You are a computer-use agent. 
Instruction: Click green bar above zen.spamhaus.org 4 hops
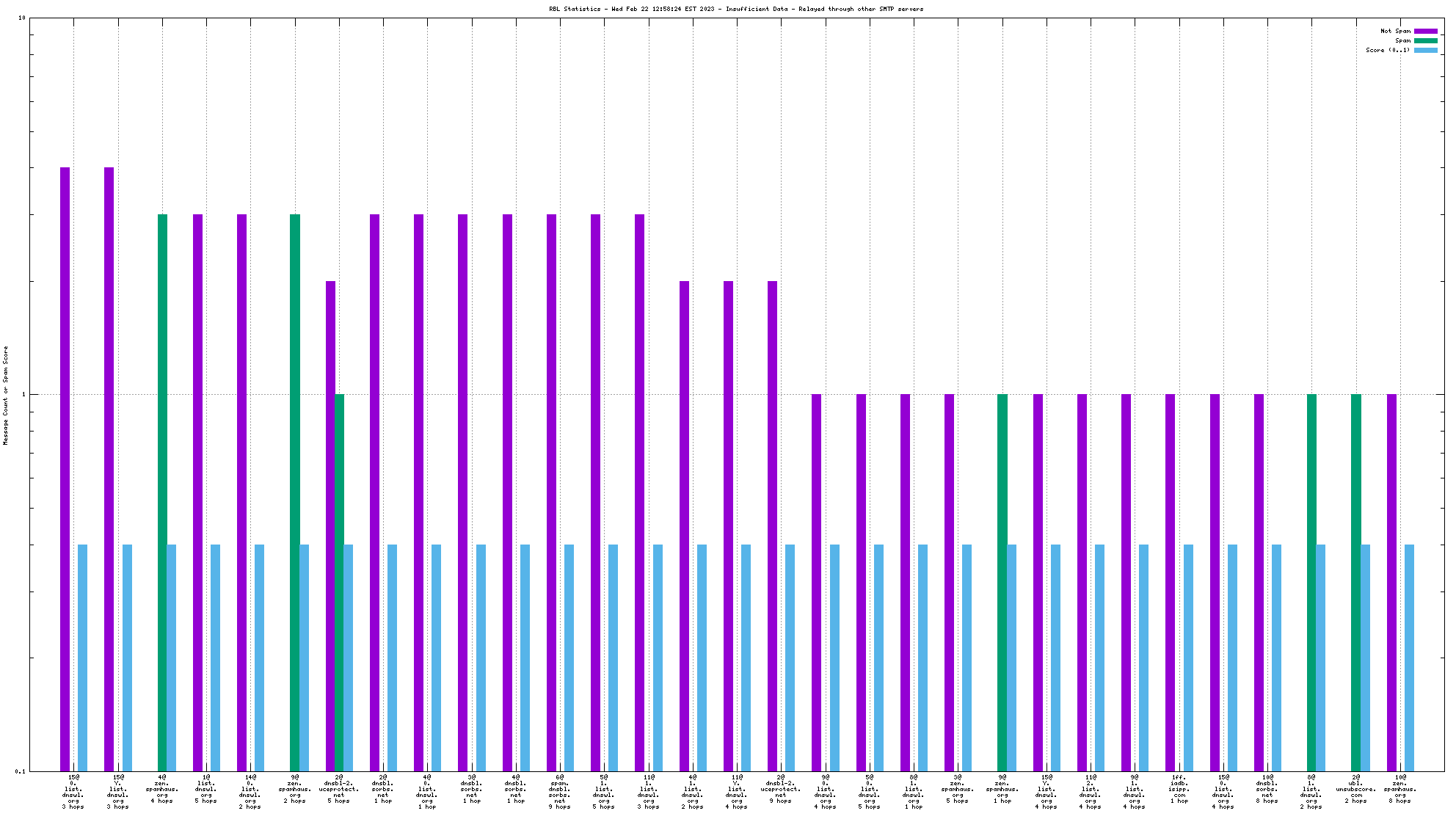[162, 492]
